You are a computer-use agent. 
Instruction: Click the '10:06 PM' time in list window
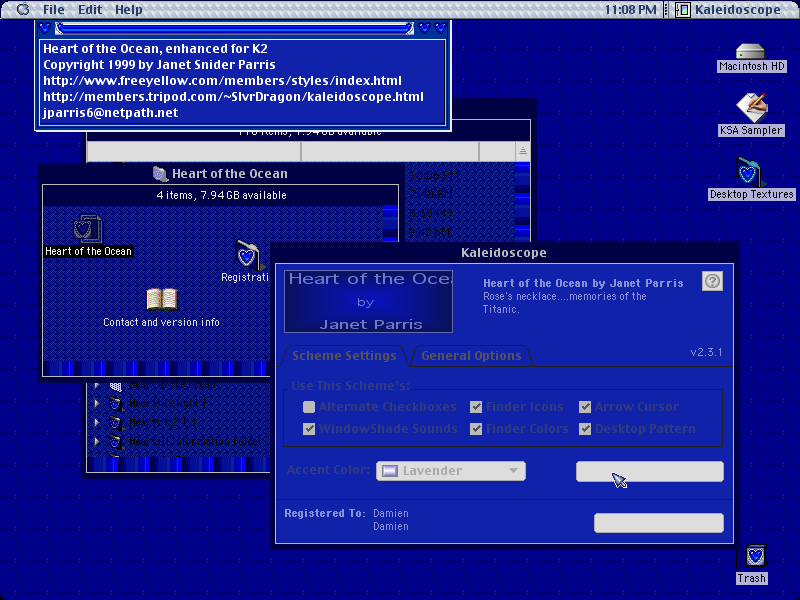click(x=434, y=176)
